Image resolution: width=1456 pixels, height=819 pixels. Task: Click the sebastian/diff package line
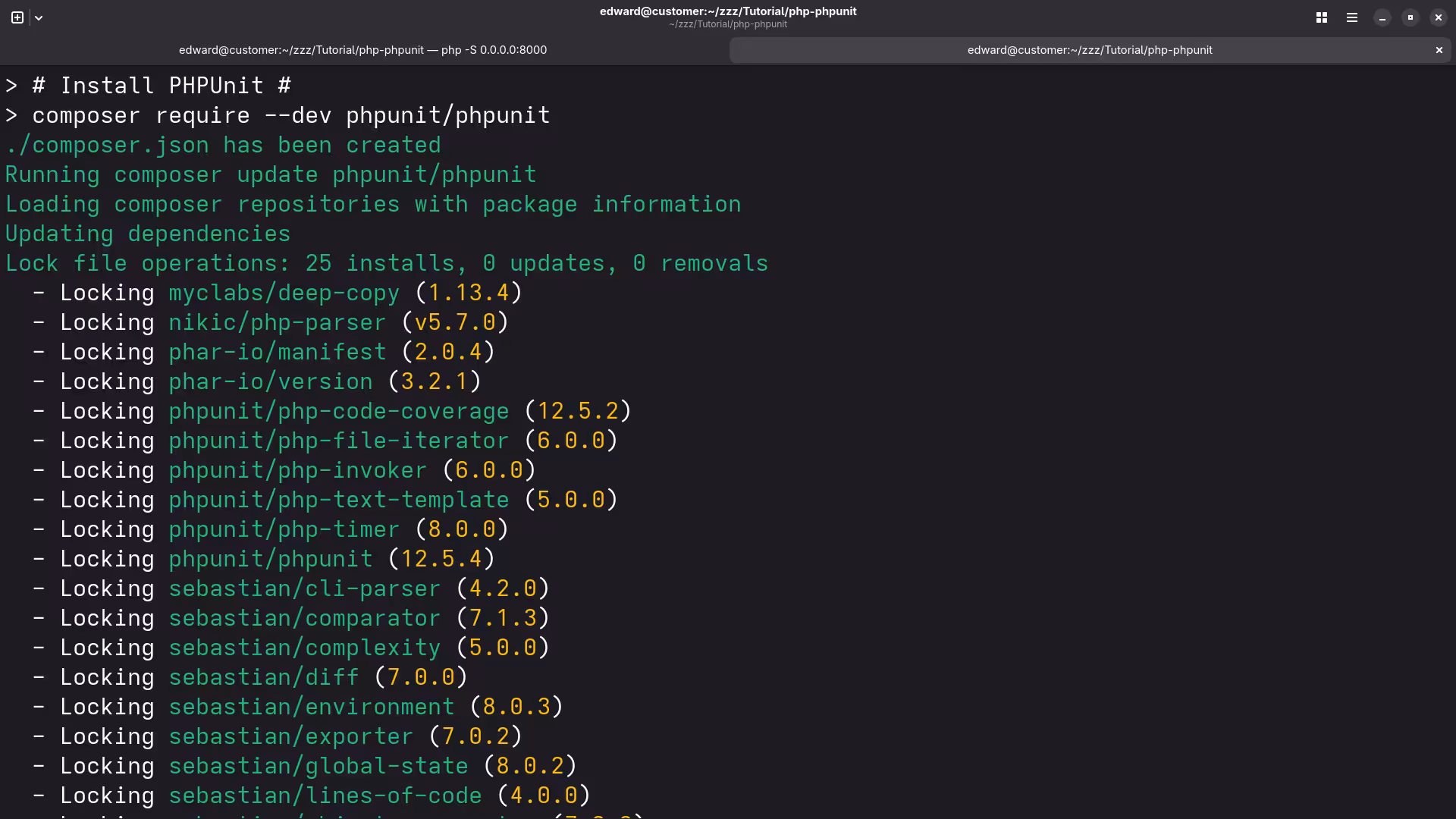pos(263,676)
